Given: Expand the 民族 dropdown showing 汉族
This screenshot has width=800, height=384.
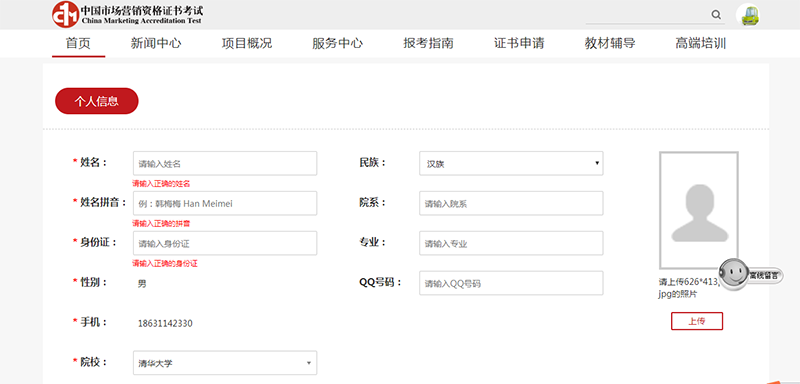Looking at the screenshot, I should 511,163.
